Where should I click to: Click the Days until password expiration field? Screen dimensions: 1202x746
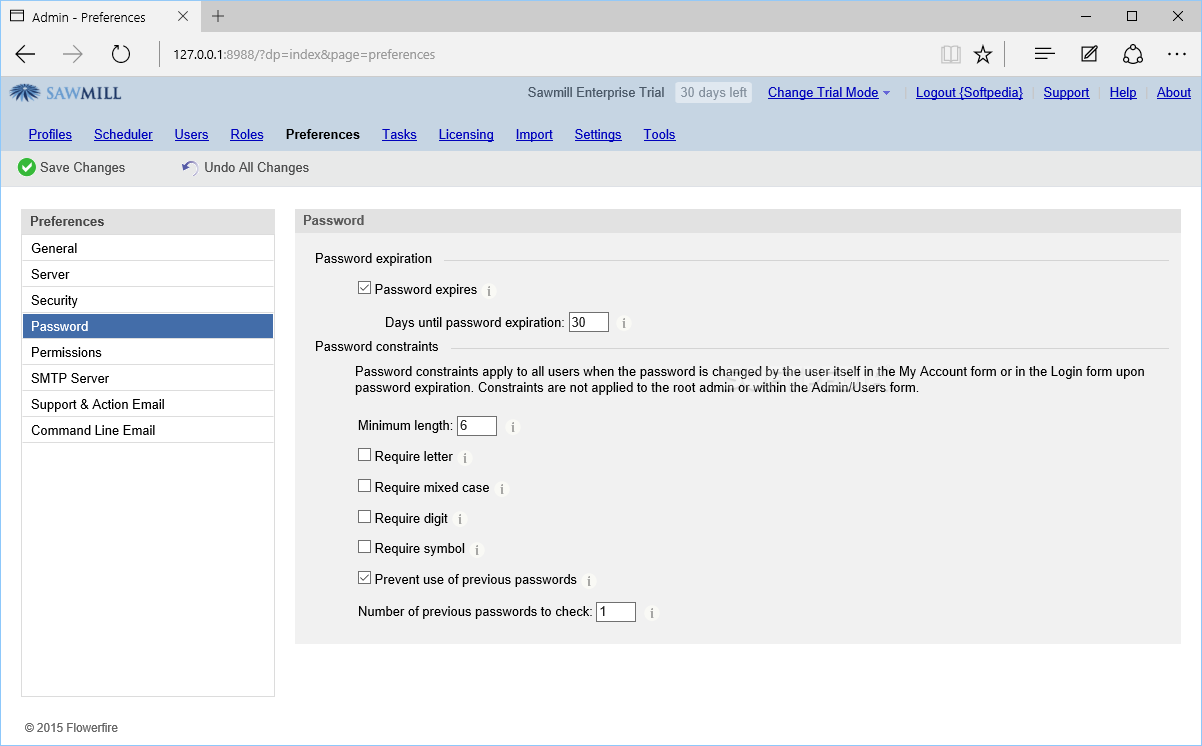point(589,322)
